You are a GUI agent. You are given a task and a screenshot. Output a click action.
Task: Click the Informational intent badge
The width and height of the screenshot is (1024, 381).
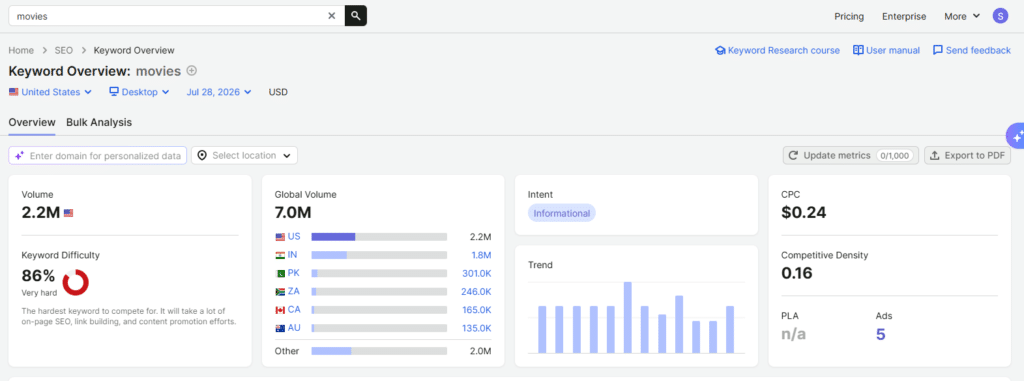coord(562,213)
